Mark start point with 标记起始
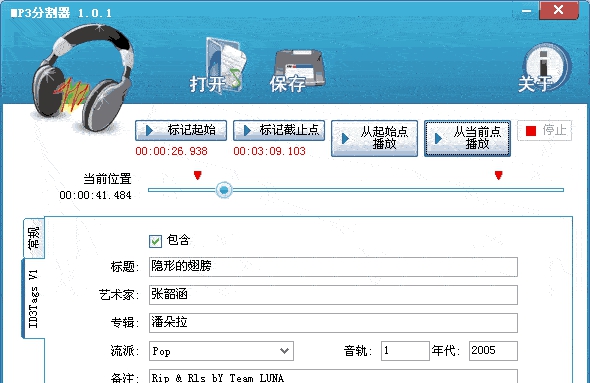This screenshot has width=590, height=383. coord(181,130)
